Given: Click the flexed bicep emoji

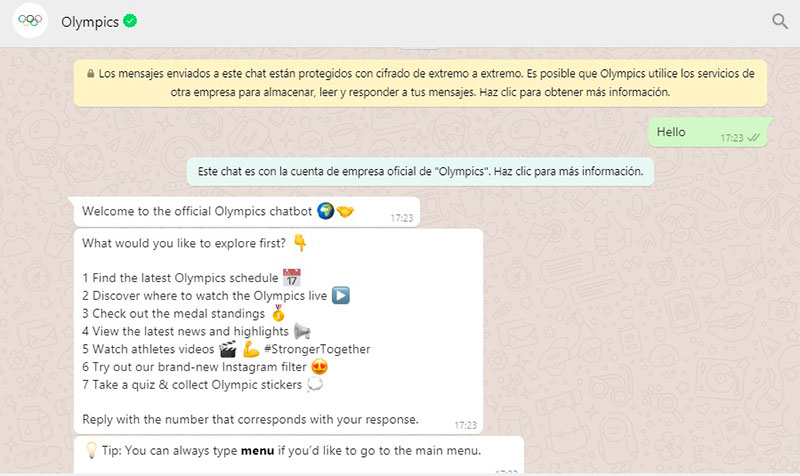Looking at the screenshot, I should click(251, 349).
